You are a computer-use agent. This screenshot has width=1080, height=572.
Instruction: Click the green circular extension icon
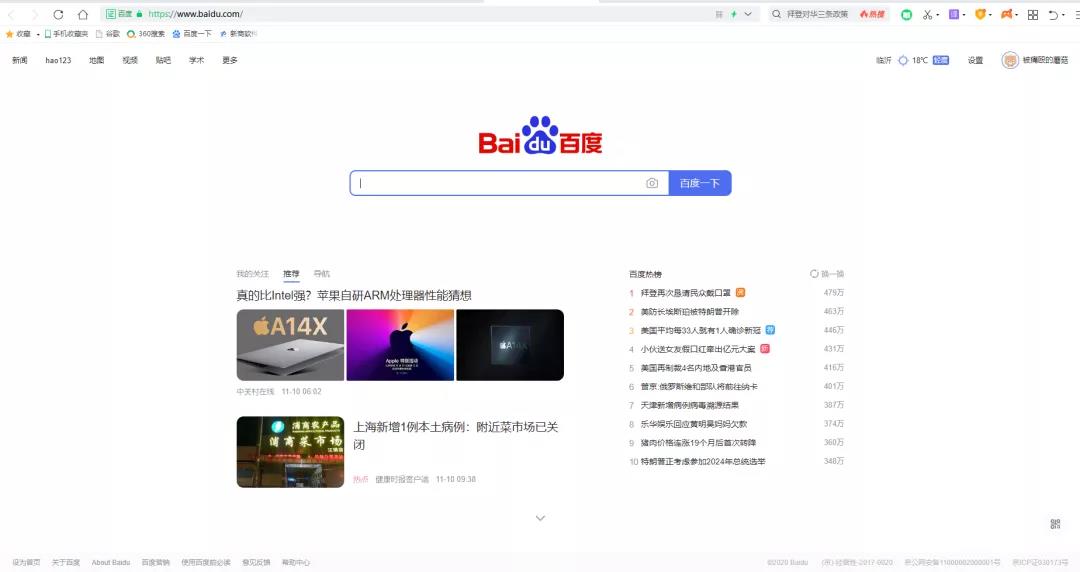coord(906,14)
